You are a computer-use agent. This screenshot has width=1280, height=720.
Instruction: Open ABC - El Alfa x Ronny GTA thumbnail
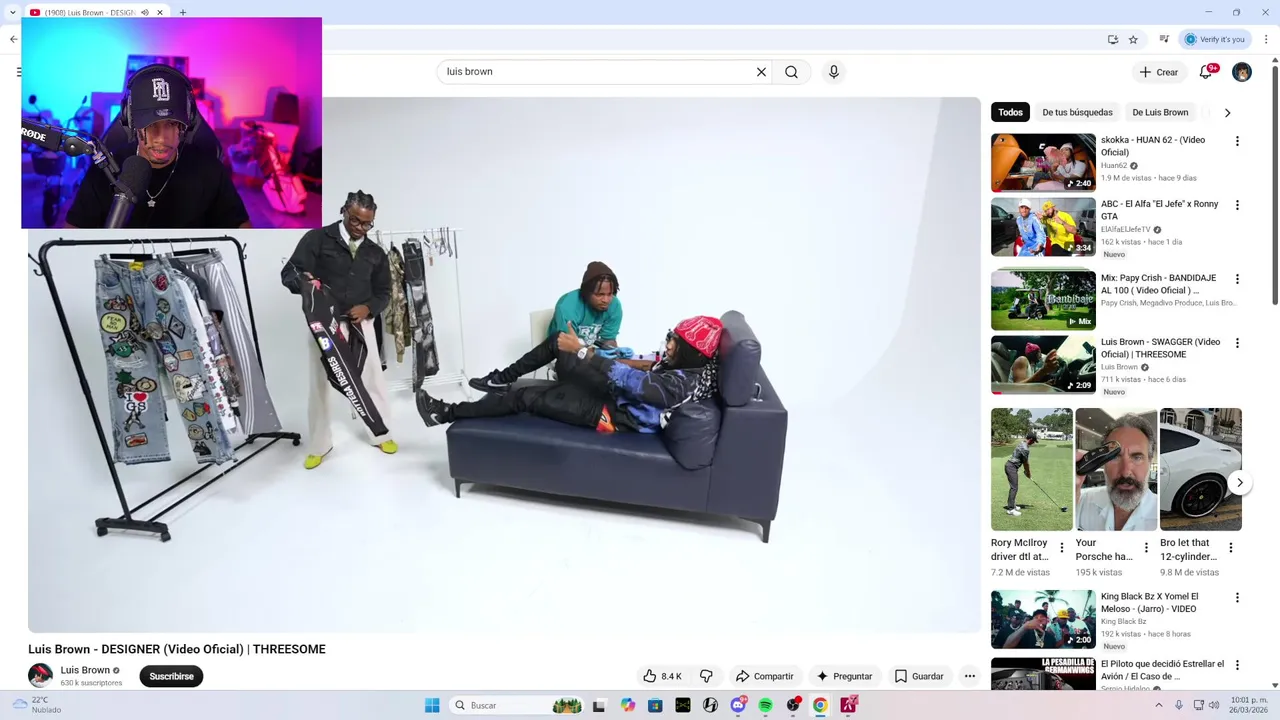[1043, 226]
